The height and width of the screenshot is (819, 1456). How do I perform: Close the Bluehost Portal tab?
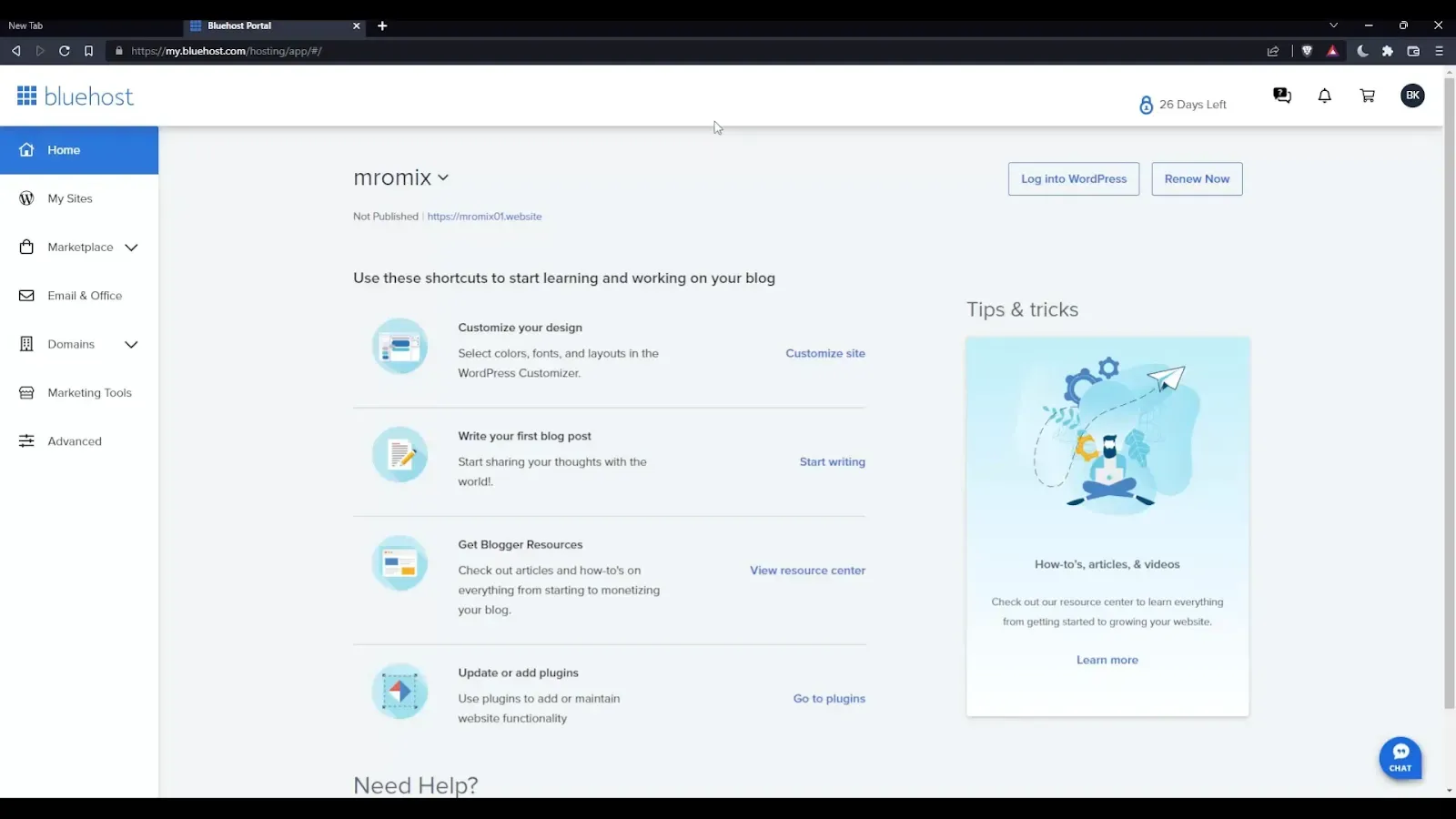(x=357, y=25)
